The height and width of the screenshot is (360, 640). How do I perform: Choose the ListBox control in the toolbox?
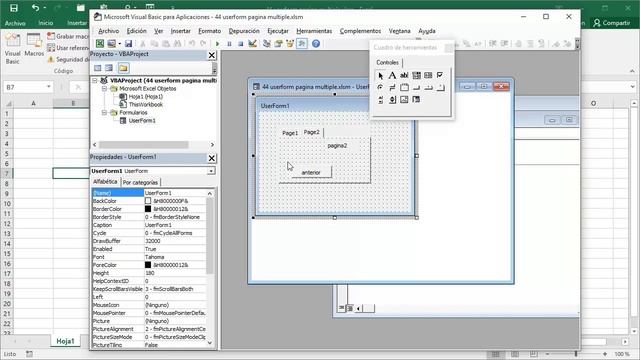point(428,76)
